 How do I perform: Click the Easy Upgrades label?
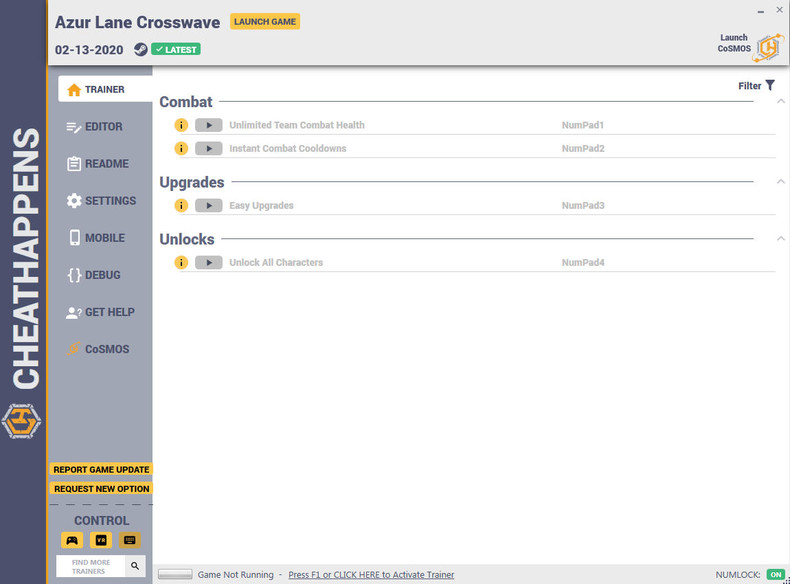tap(261, 205)
